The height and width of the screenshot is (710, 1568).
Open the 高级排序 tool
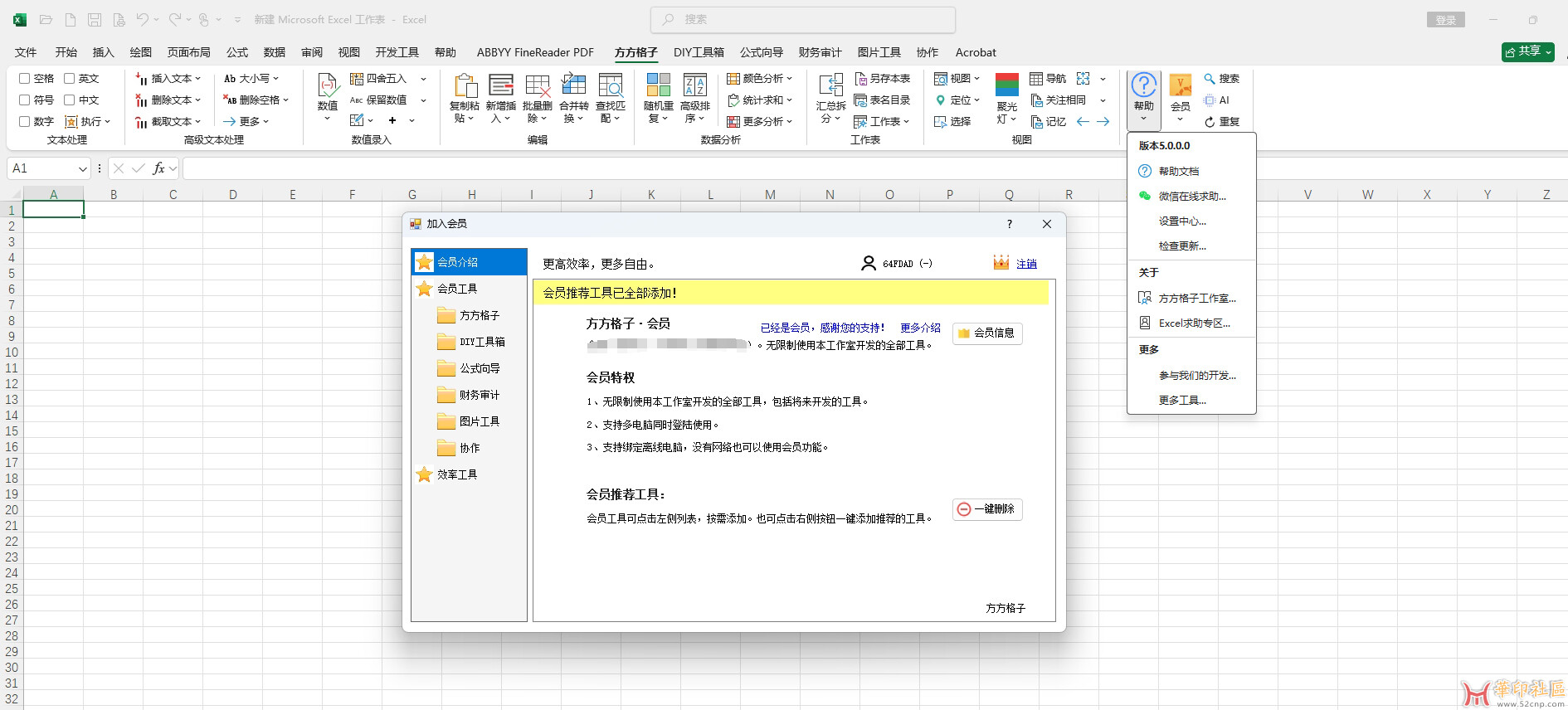click(x=695, y=98)
